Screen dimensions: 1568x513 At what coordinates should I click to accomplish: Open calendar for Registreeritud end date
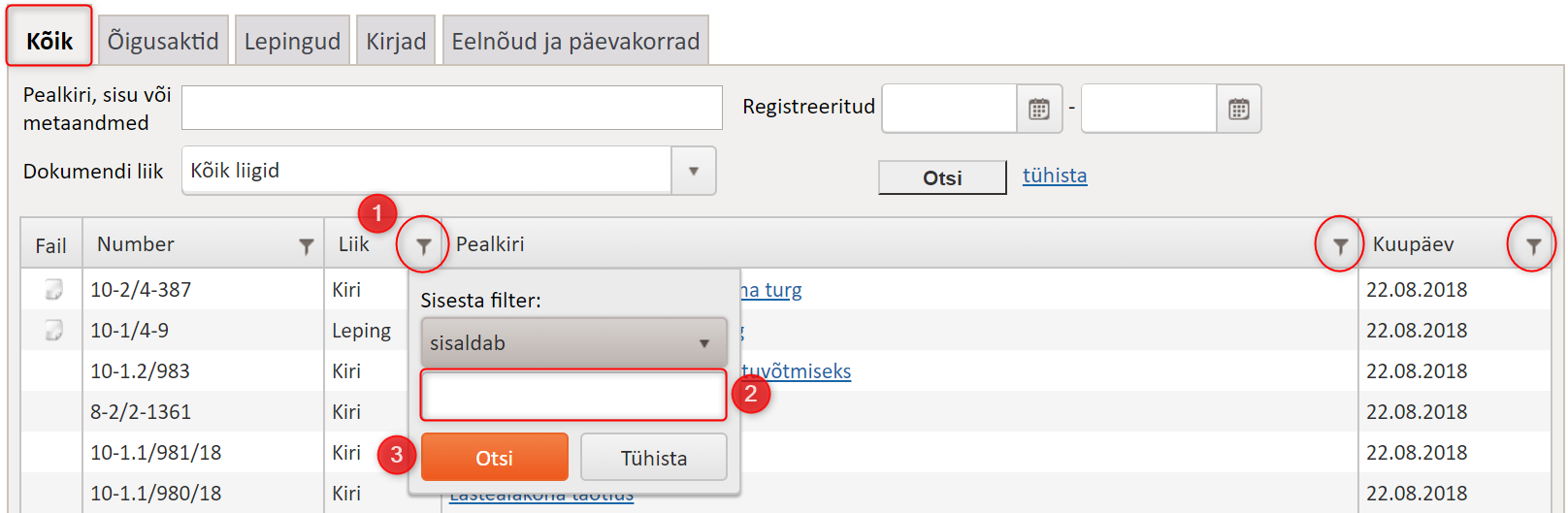pos(1239,109)
